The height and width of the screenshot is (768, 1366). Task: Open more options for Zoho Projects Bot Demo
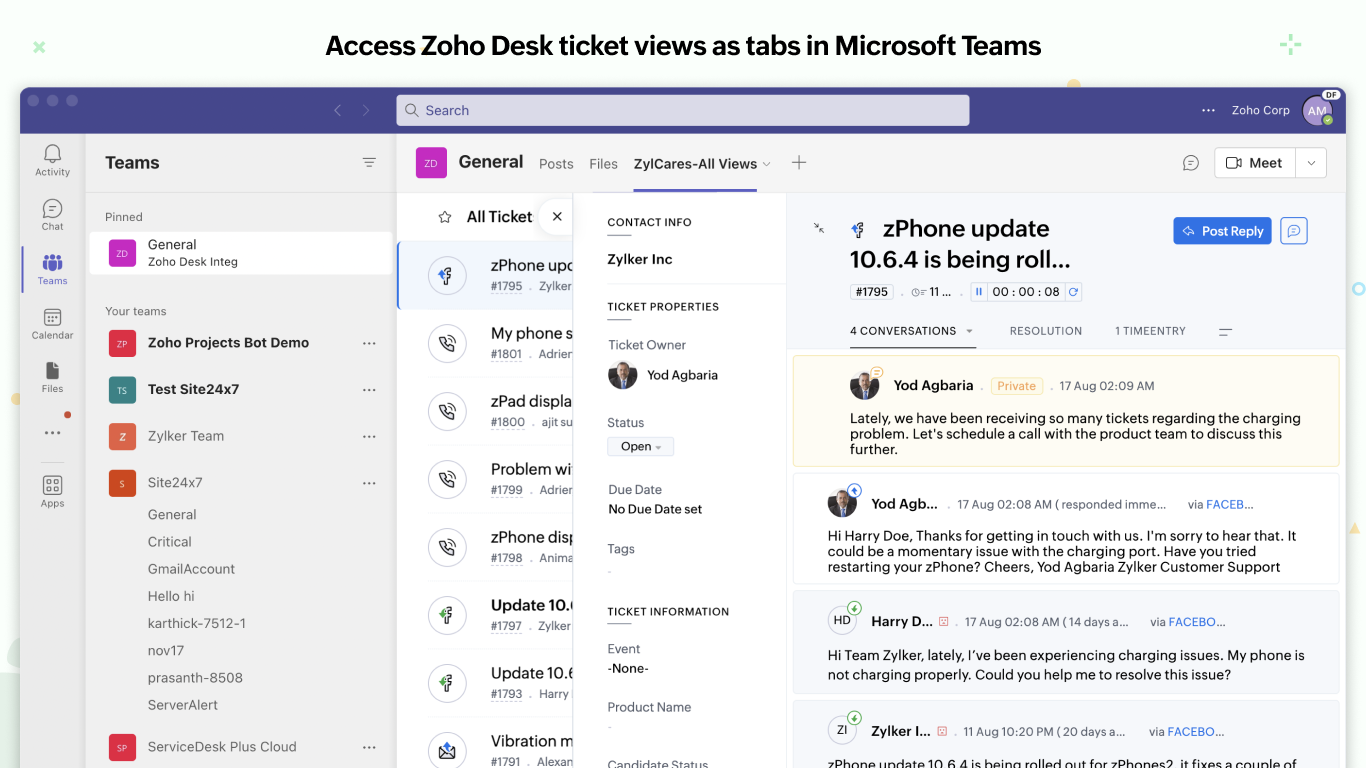pos(369,343)
